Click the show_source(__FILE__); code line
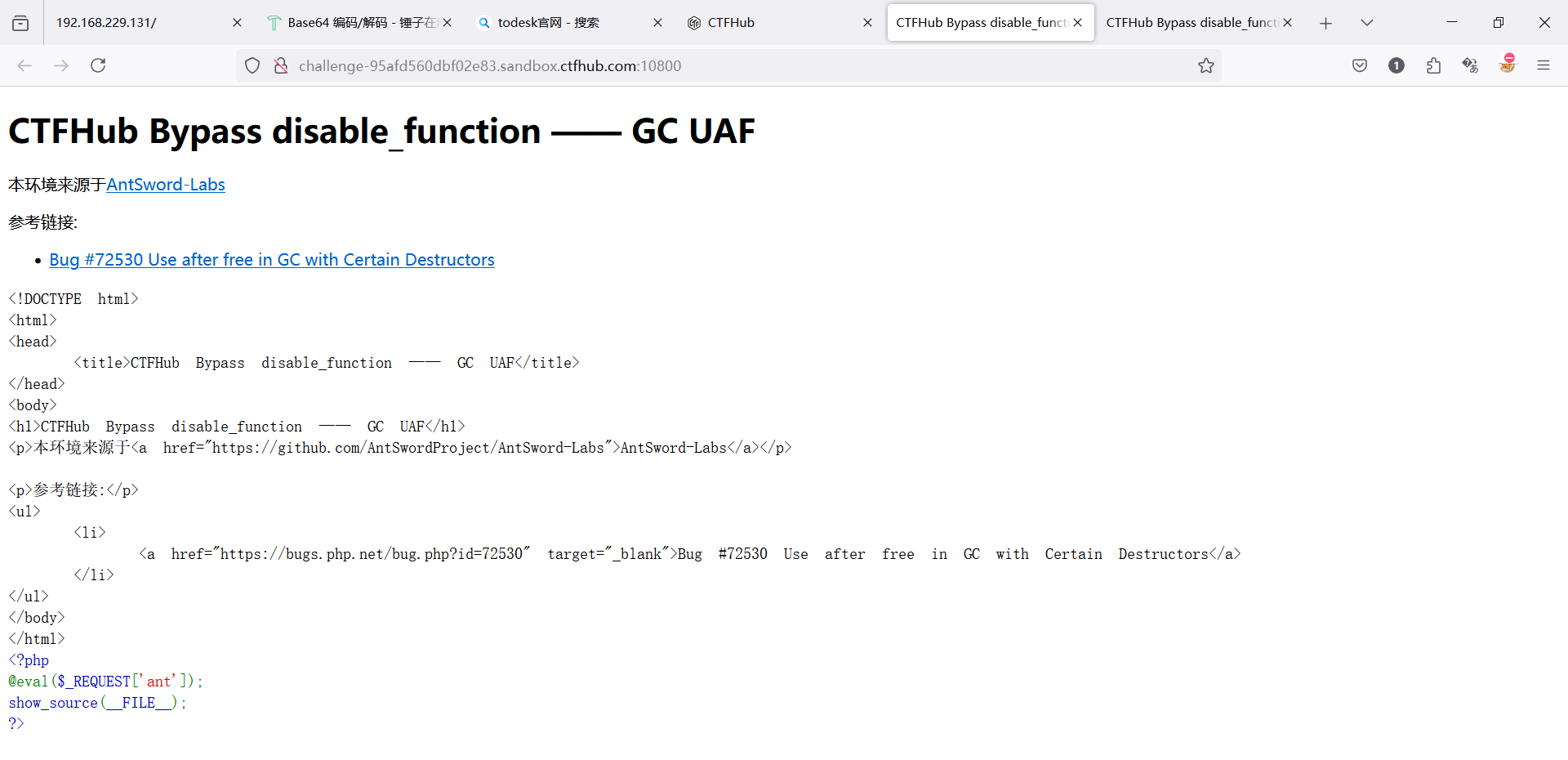The image size is (1568, 760). point(97,703)
